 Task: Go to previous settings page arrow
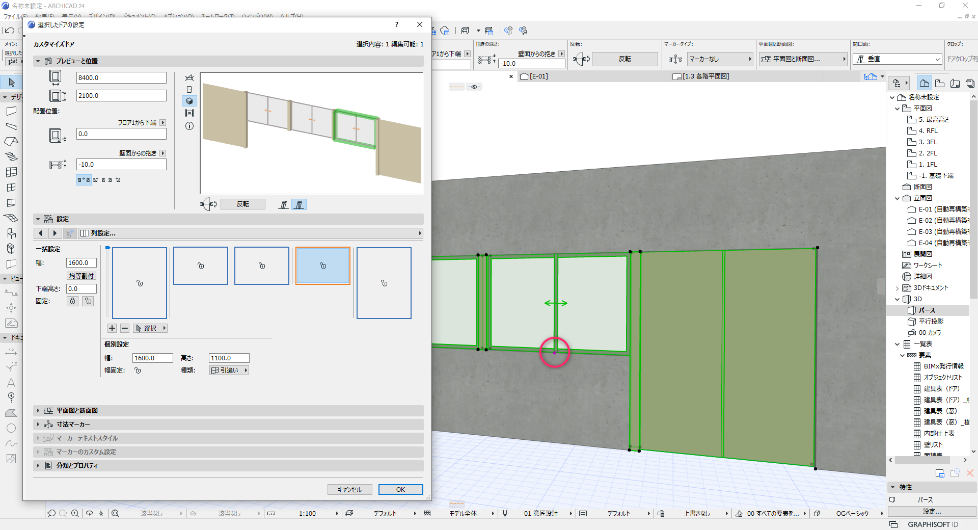point(41,233)
